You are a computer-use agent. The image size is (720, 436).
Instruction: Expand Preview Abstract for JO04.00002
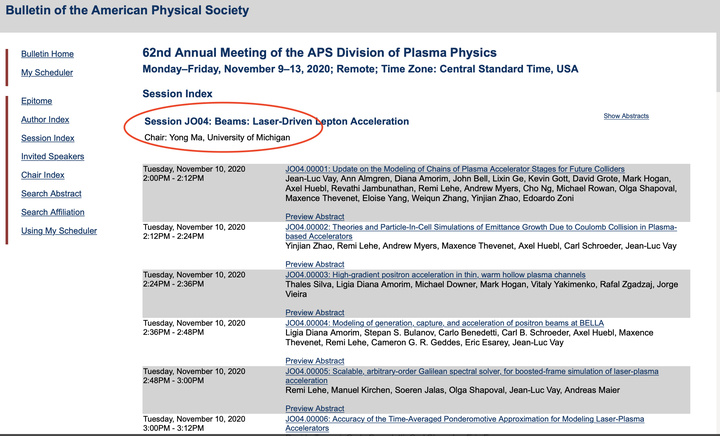pyautogui.click(x=314, y=265)
